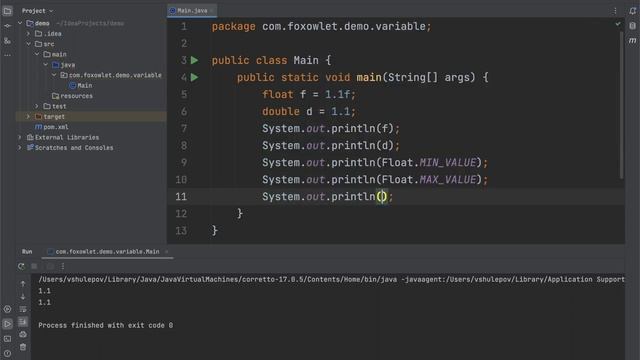Select the Main class in project tree

pyautogui.click(x=81, y=85)
